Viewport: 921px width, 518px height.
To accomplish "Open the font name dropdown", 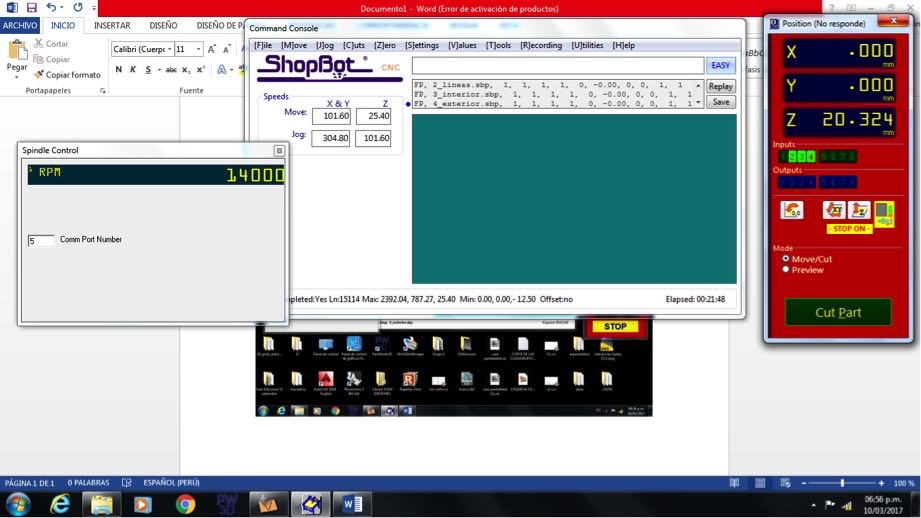I will pyautogui.click(x=170, y=49).
